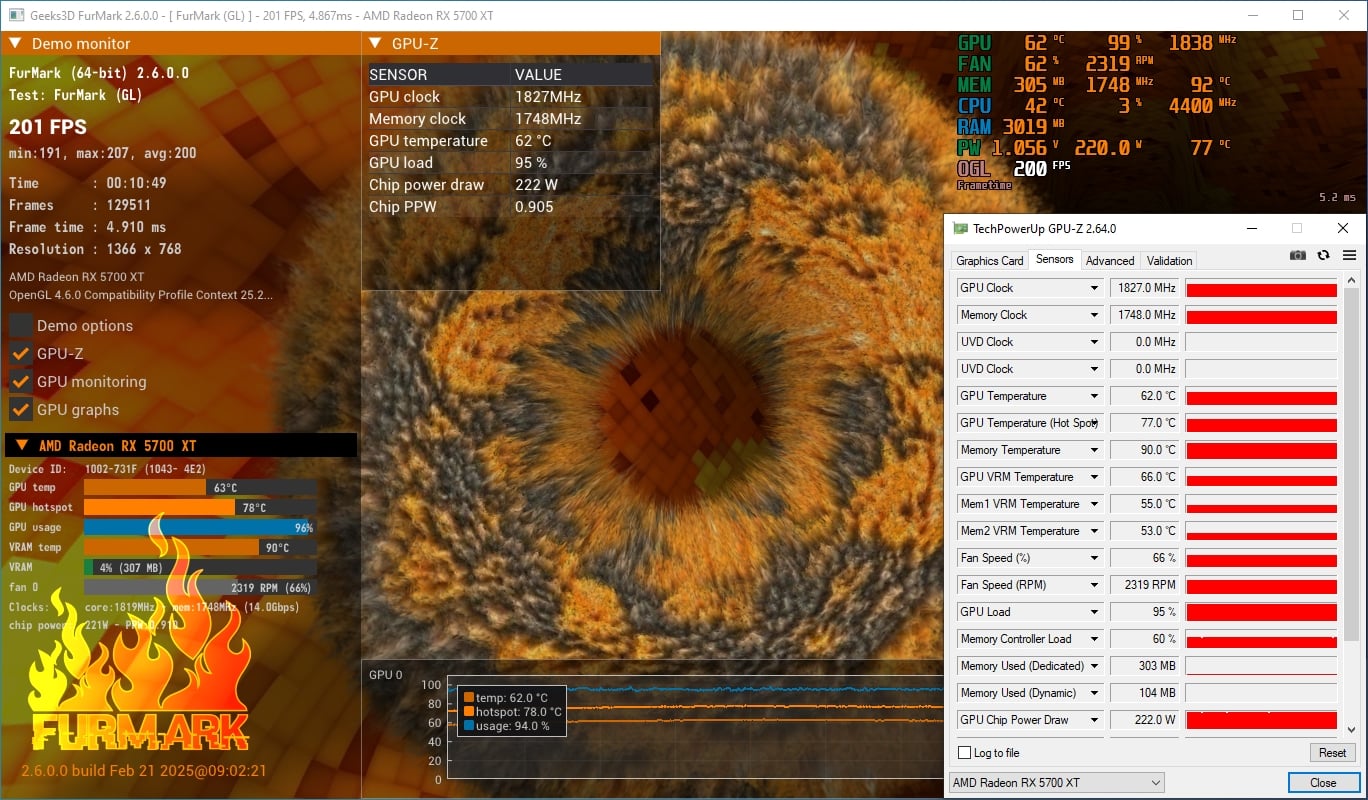The width and height of the screenshot is (1368, 800).
Task: Open the Fan Speed (RPM) dropdown
Action: [x=1094, y=585]
